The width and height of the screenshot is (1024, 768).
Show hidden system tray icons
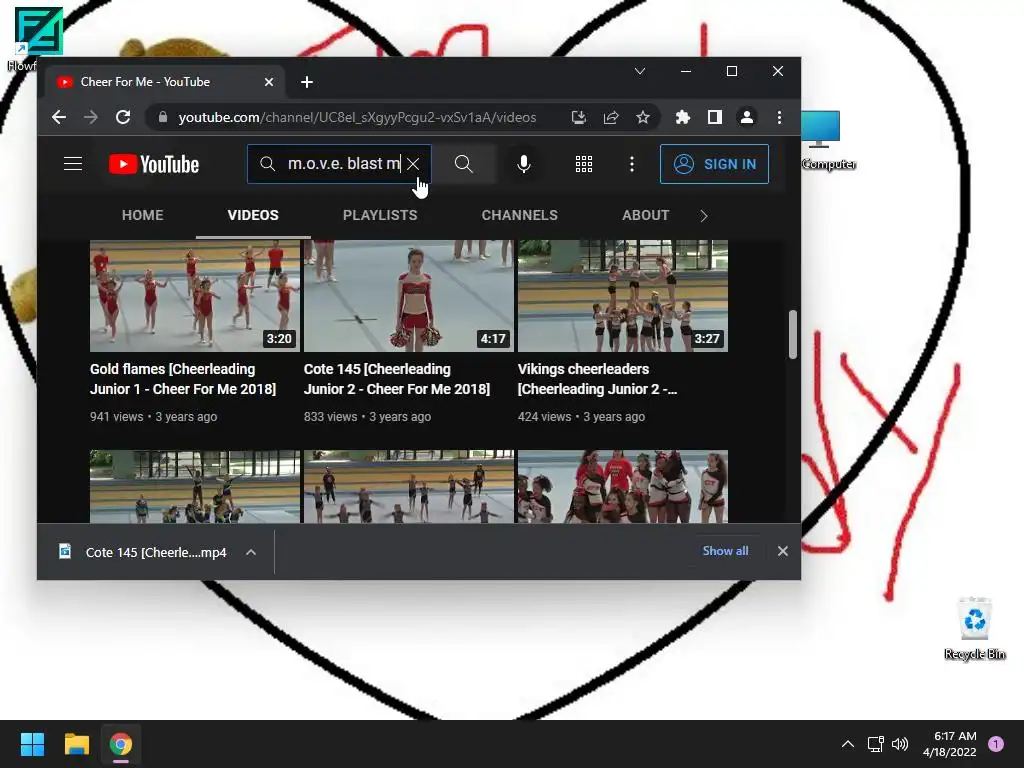pyautogui.click(x=848, y=744)
